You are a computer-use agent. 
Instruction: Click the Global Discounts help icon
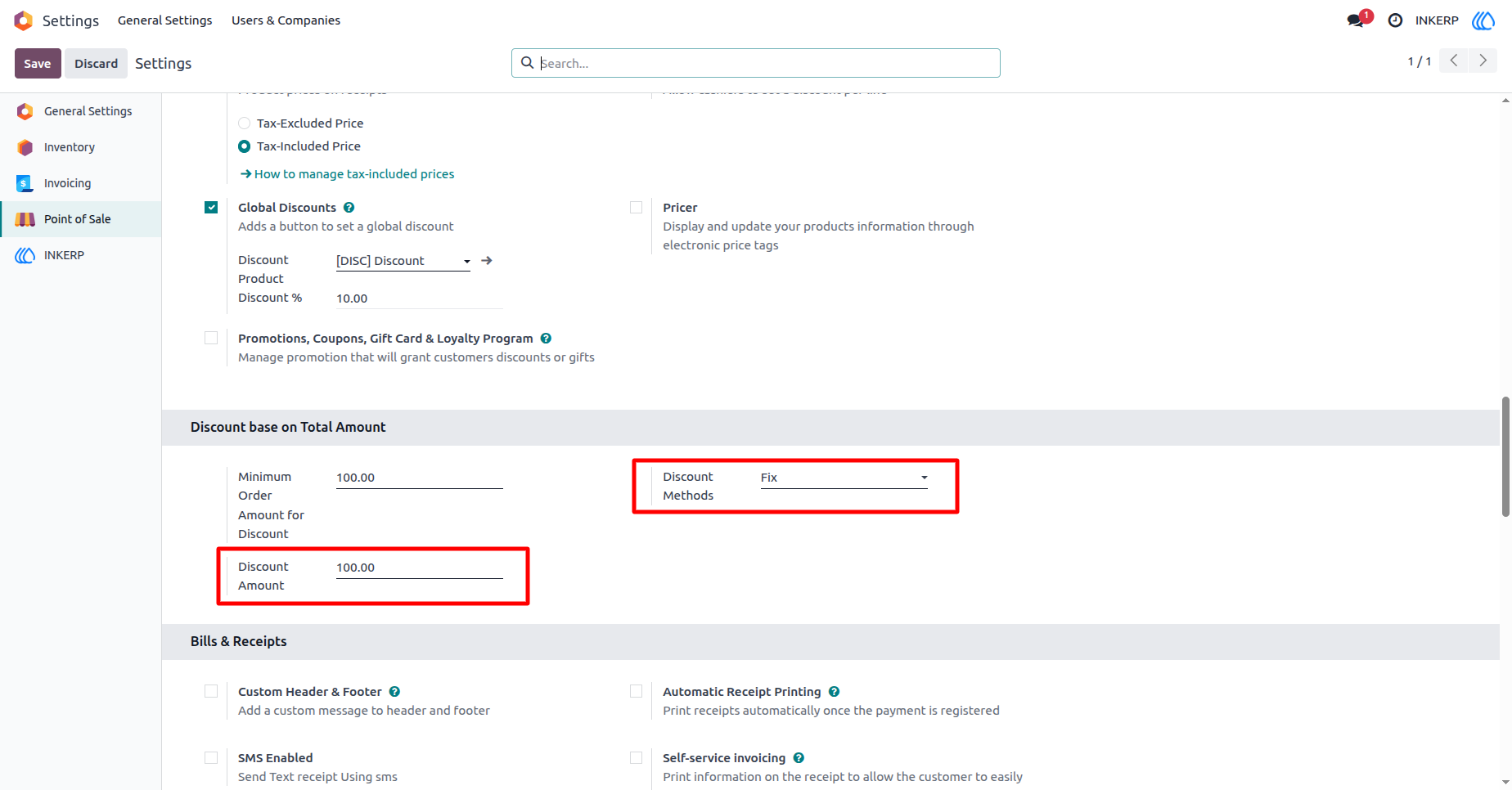point(349,208)
